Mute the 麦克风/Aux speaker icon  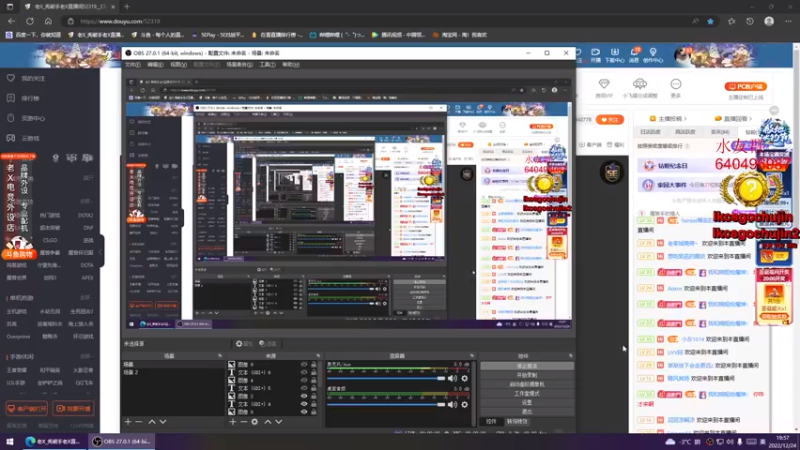pyautogui.click(x=452, y=379)
